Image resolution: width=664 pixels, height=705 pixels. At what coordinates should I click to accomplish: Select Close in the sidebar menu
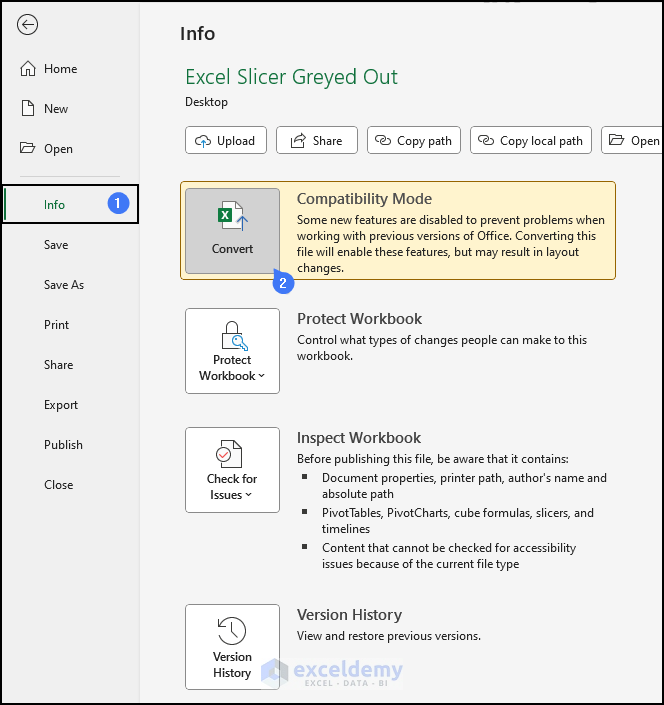[58, 485]
